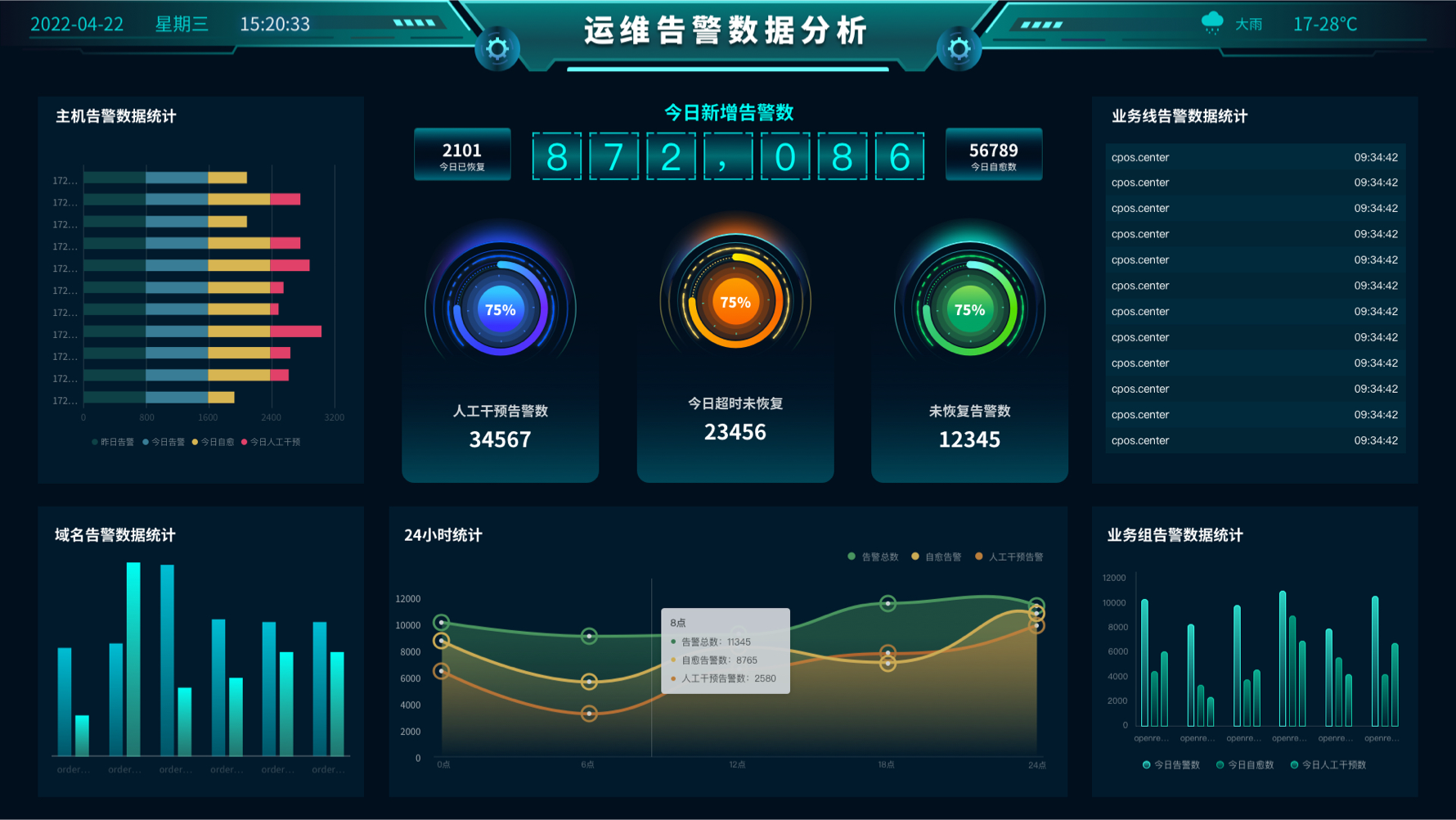Toggle the 今日自愈数 legend in business group chart
Image resolution: width=1456 pixels, height=820 pixels.
[1245, 765]
